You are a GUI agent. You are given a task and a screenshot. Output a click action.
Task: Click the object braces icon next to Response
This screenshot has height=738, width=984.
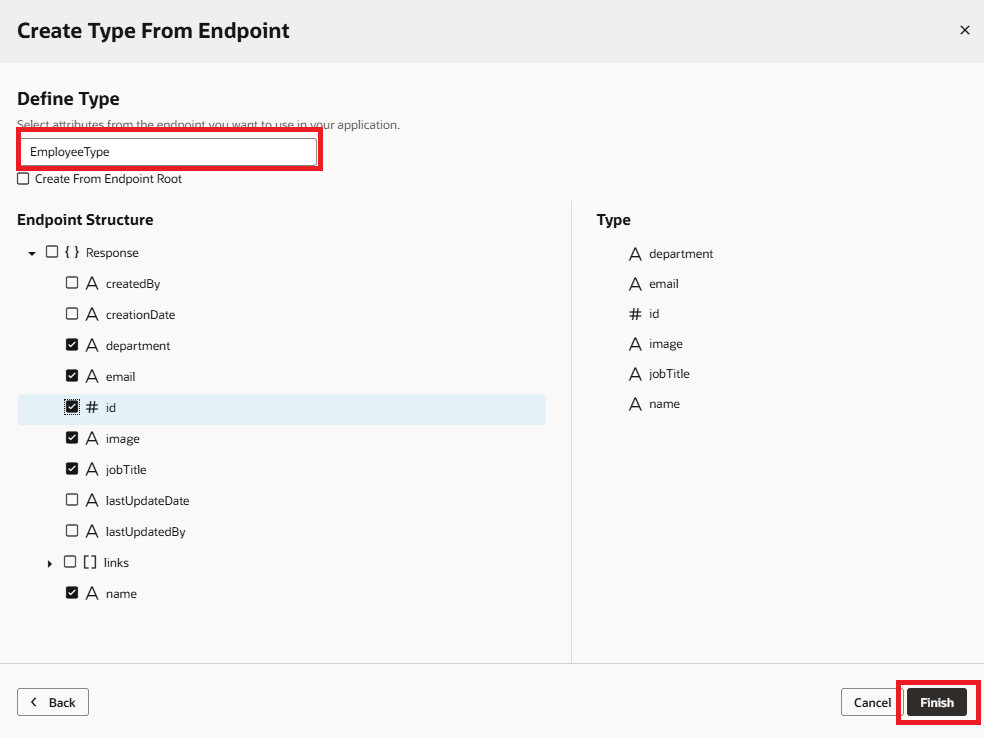click(x=72, y=253)
